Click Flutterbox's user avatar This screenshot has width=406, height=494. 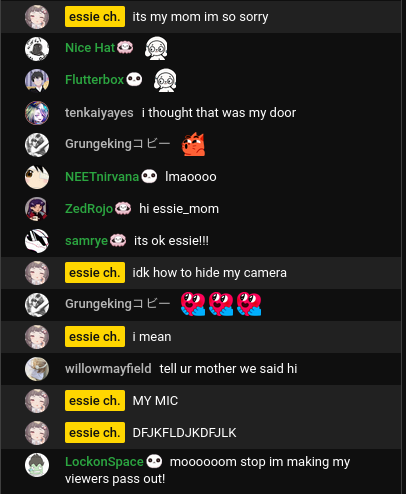(x=37, y=81)
